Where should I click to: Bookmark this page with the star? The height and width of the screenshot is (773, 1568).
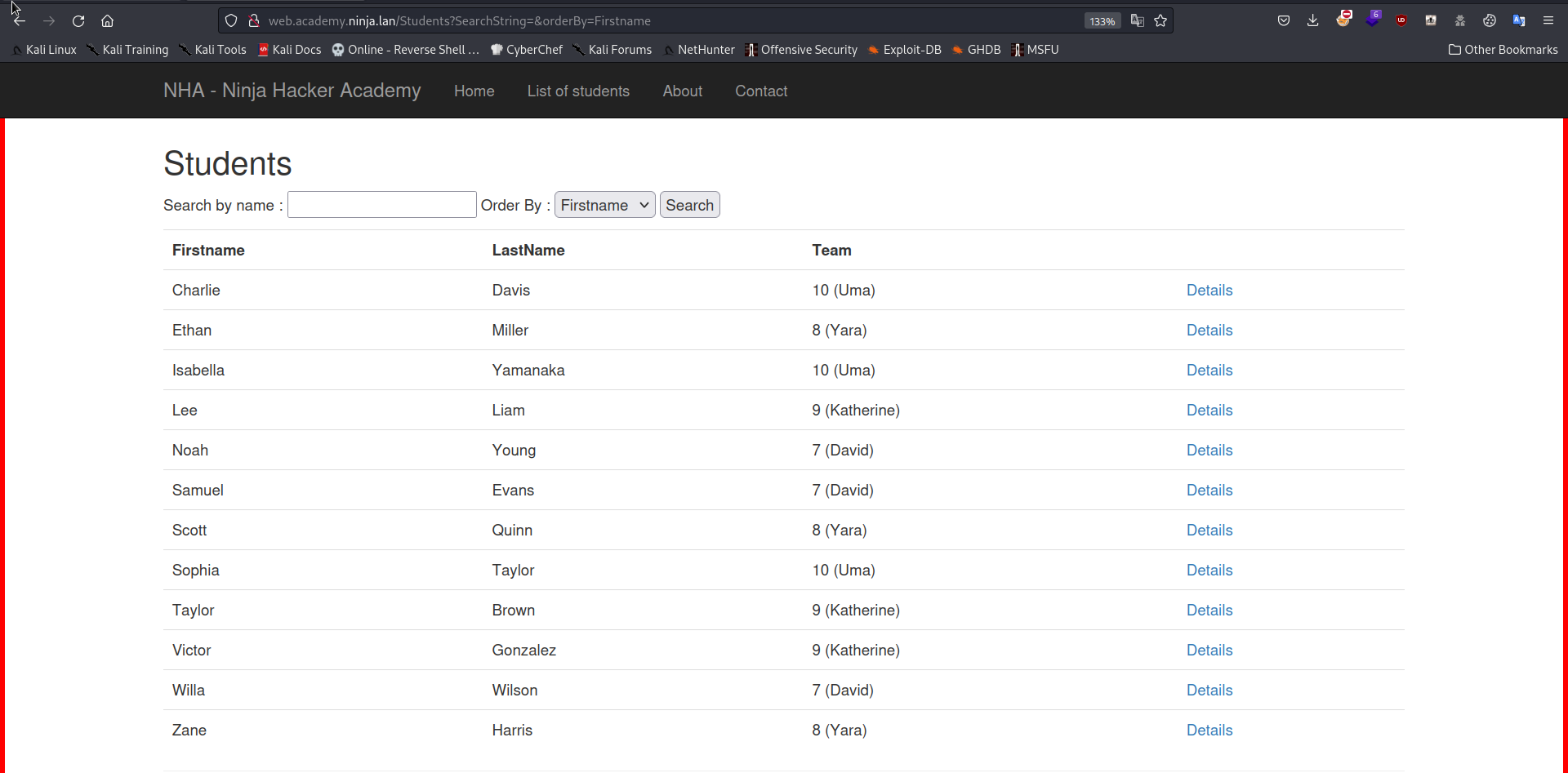coord(1160,20)
